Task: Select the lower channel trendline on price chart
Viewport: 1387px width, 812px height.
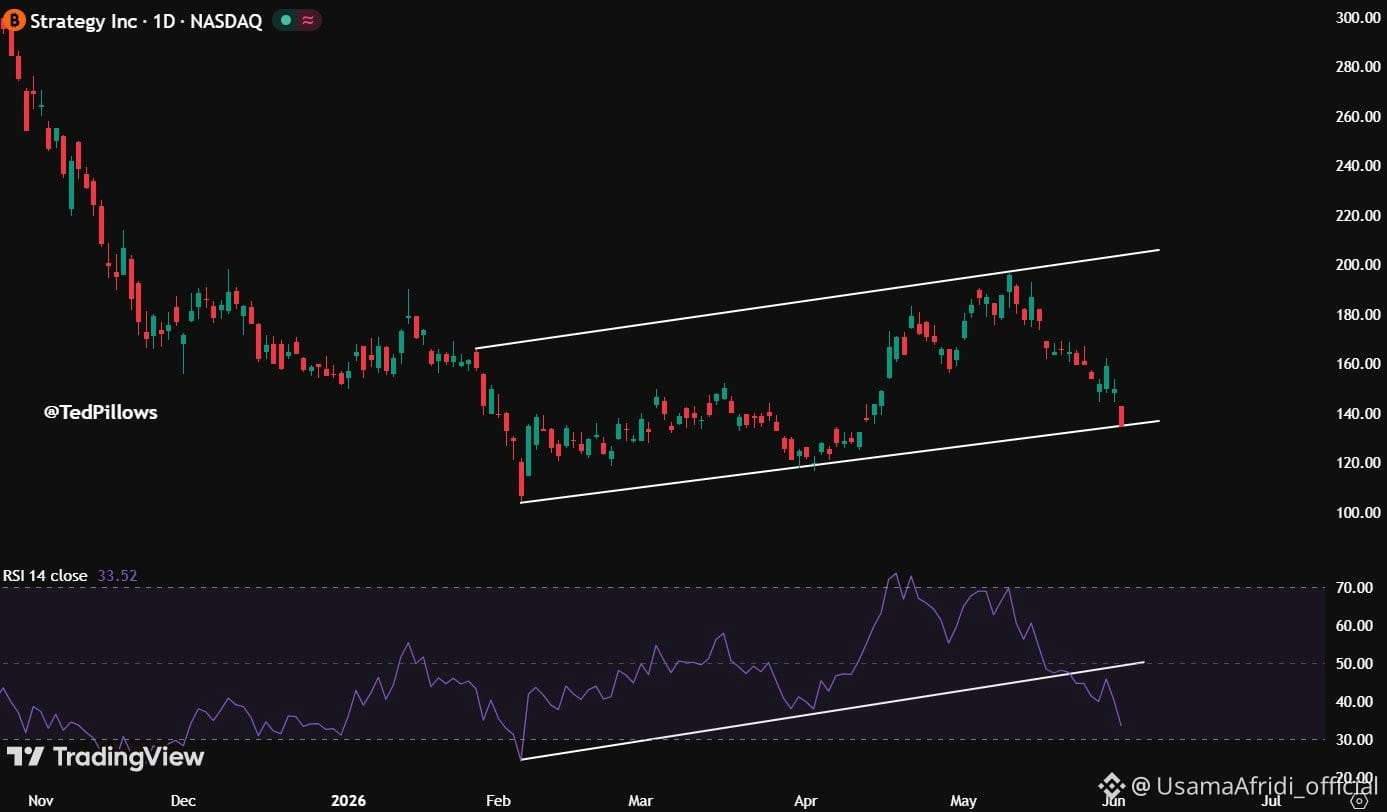Action: [840, 461]
